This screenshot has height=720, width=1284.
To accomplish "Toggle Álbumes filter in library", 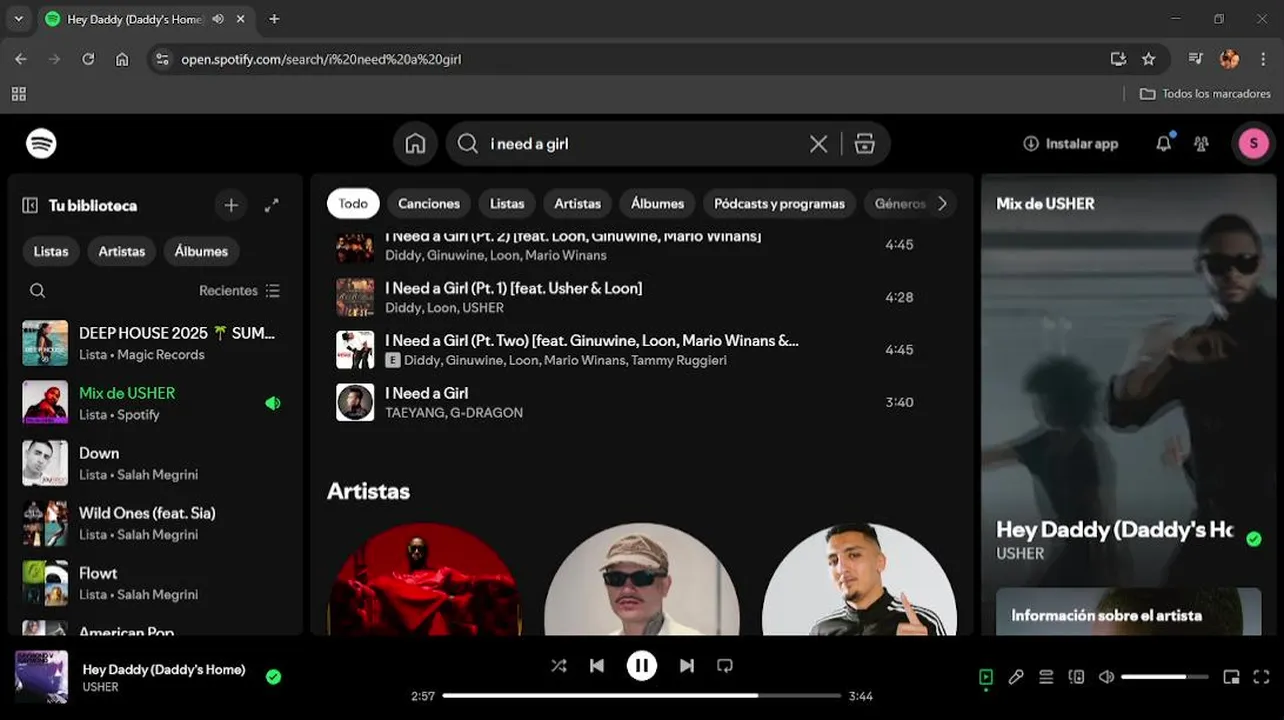I will [201, 251].
